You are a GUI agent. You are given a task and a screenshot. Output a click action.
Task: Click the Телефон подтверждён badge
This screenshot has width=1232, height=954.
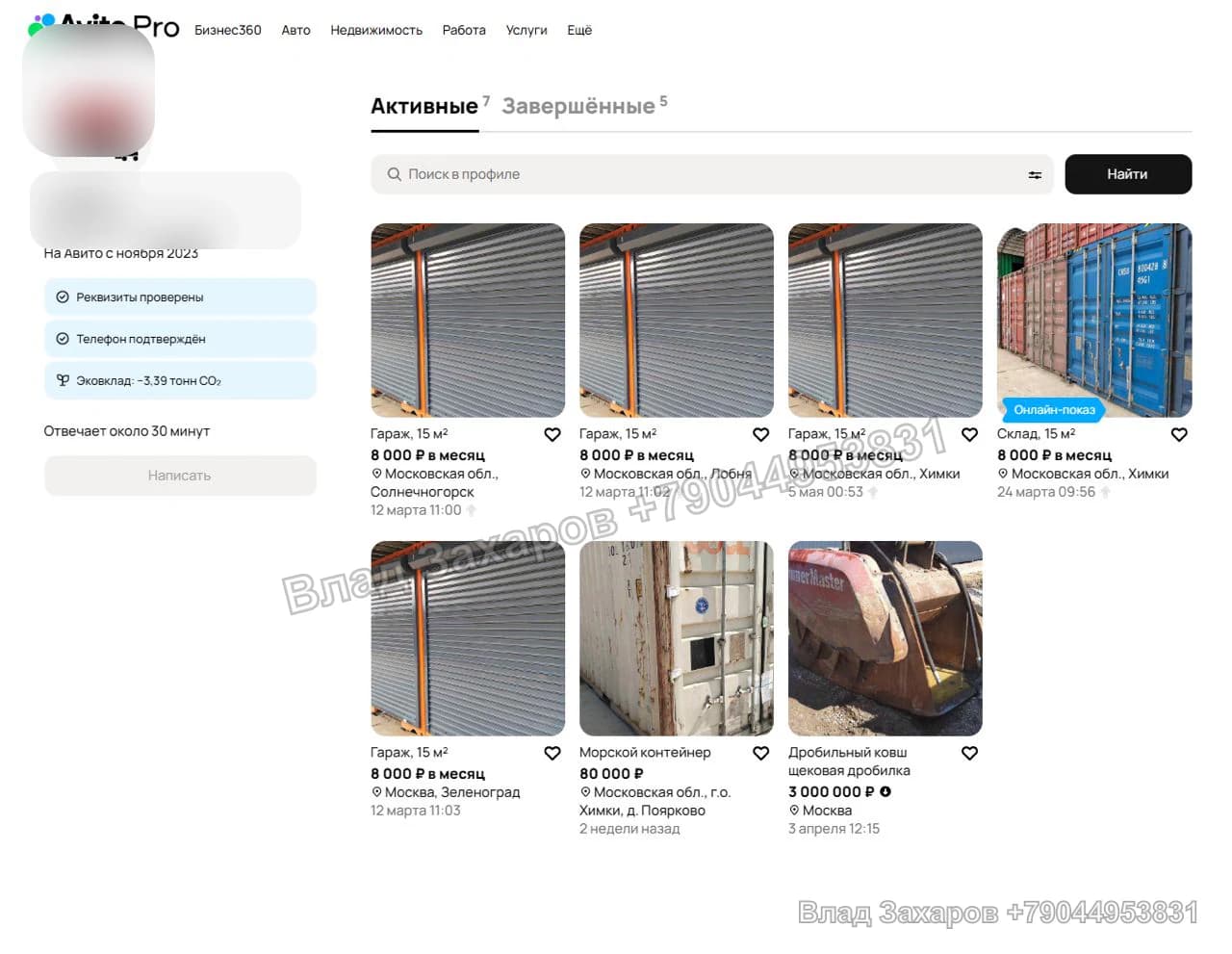point(180,339)
